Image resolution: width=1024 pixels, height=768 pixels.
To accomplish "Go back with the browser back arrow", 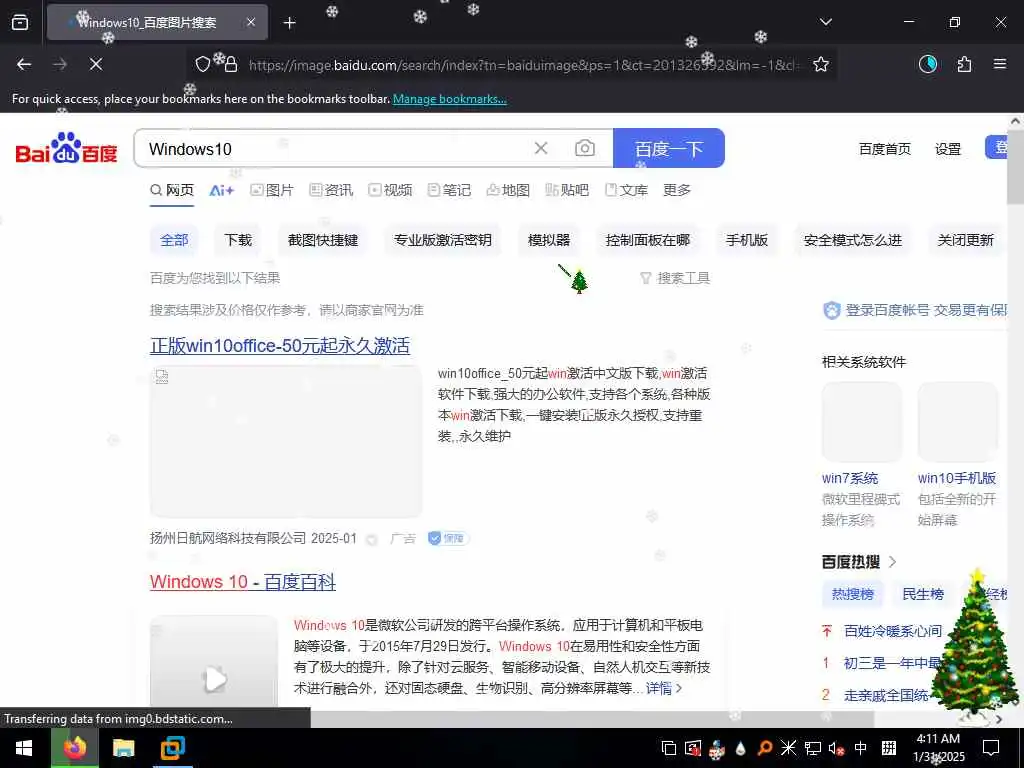I will (x=24, y=64).
